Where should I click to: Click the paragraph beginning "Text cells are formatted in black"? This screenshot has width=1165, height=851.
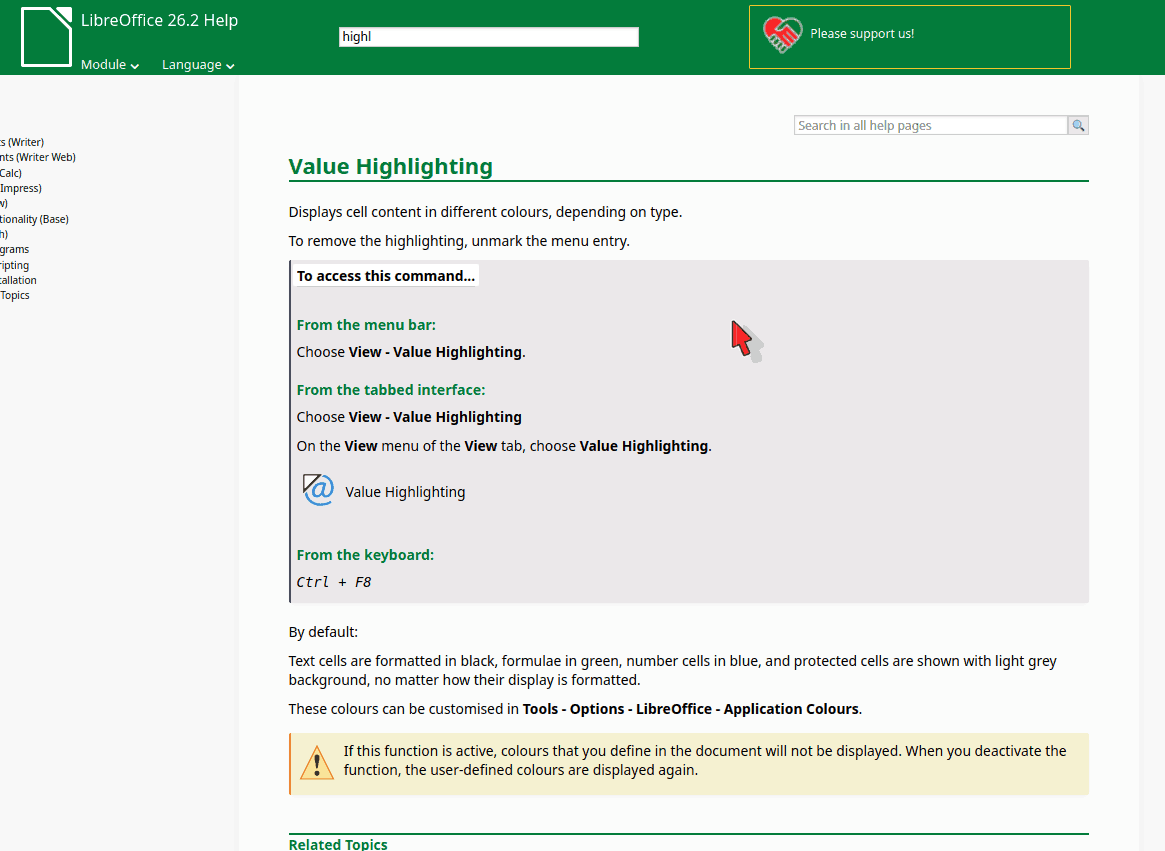pyautogui.click(x=672, y=670)
